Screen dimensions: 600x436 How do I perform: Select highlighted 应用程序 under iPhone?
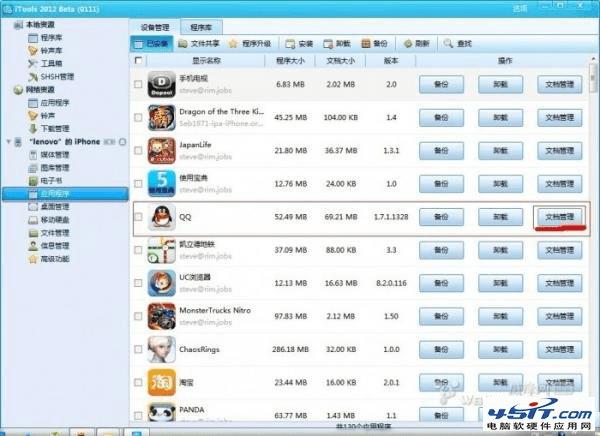point(65,194)
